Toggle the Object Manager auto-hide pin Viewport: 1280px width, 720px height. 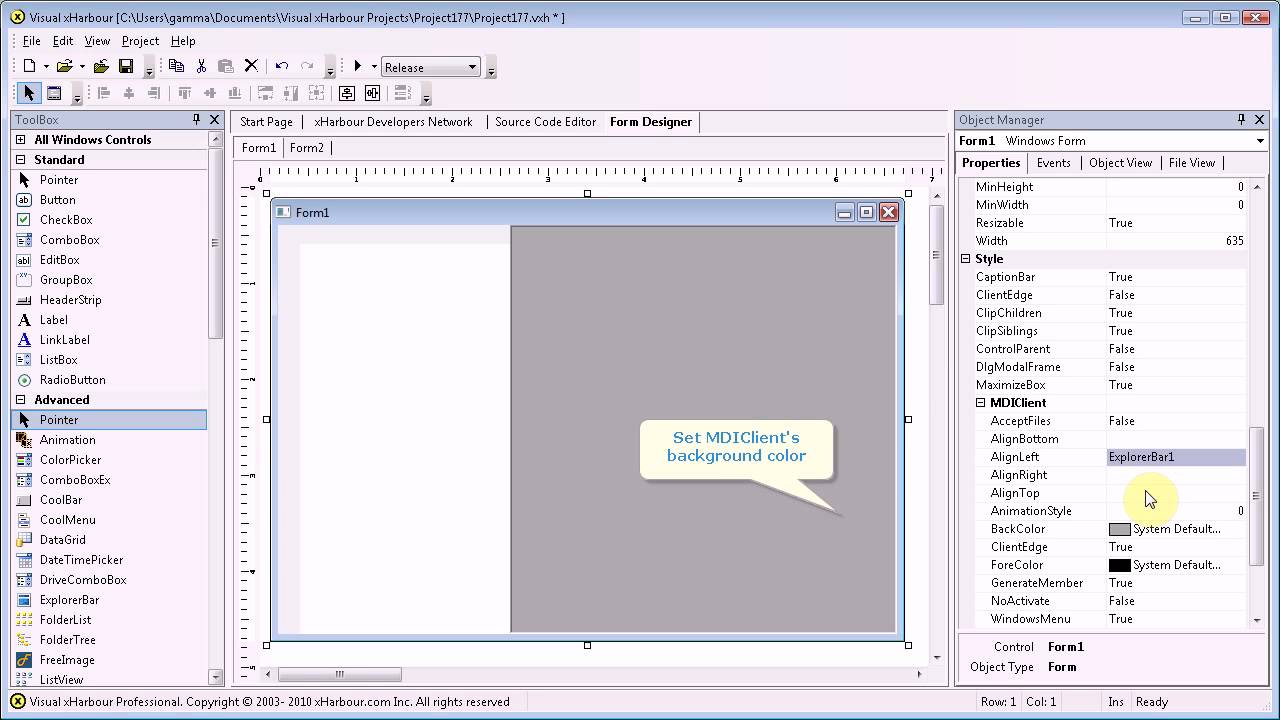point(1241,120)
